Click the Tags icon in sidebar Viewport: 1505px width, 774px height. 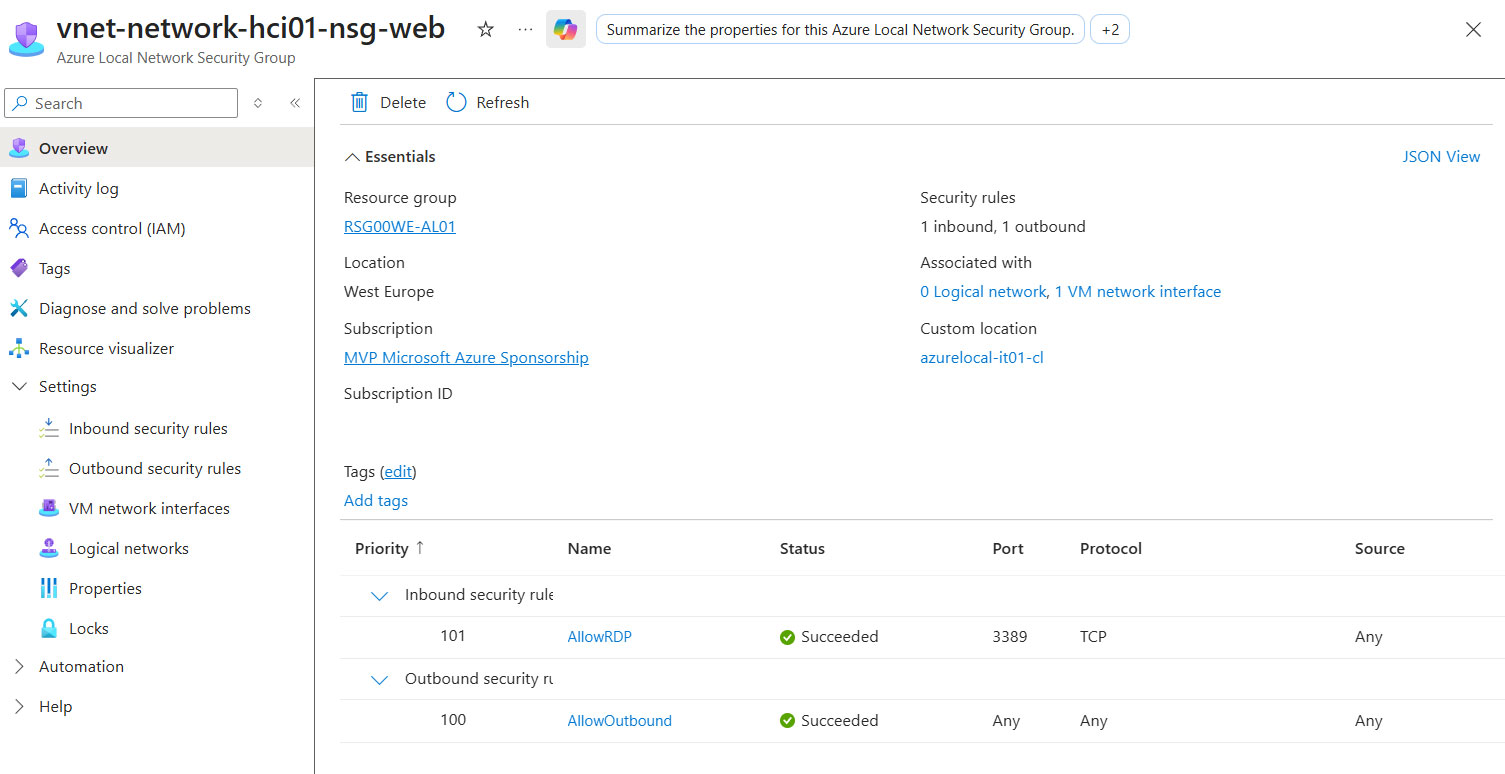[x=19, y=268]
